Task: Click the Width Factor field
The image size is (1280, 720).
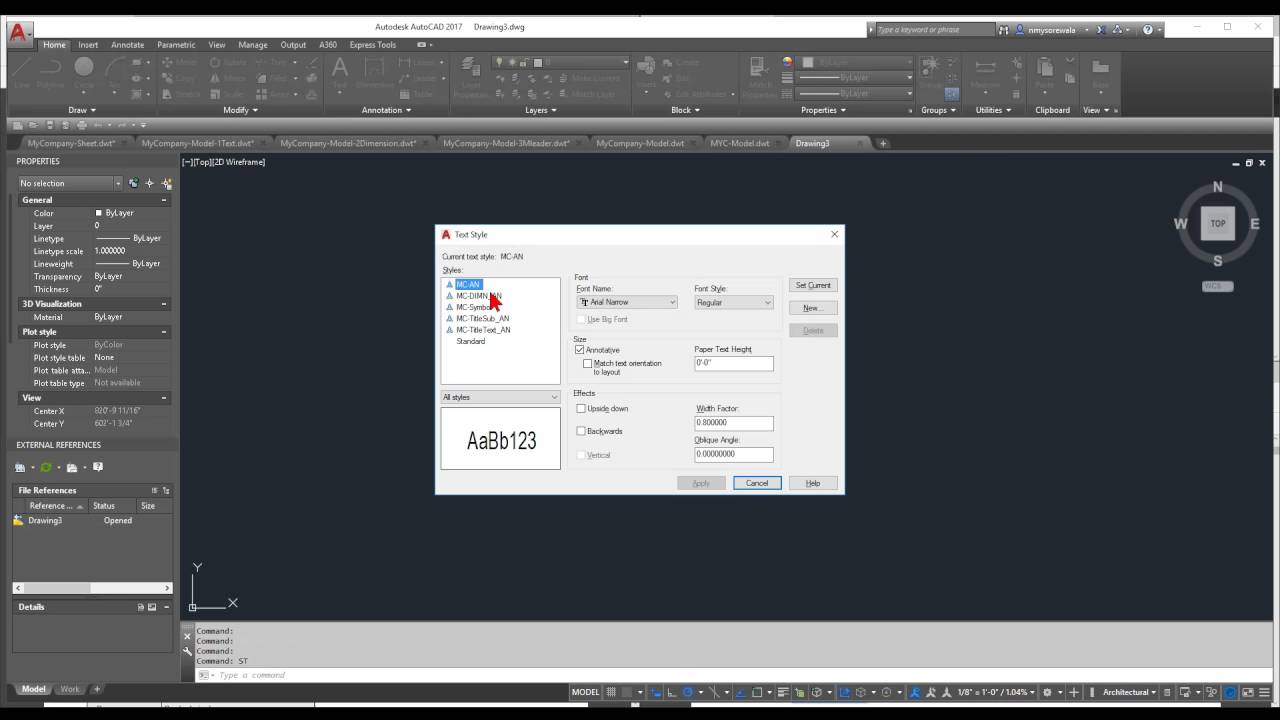Action: 734,422
